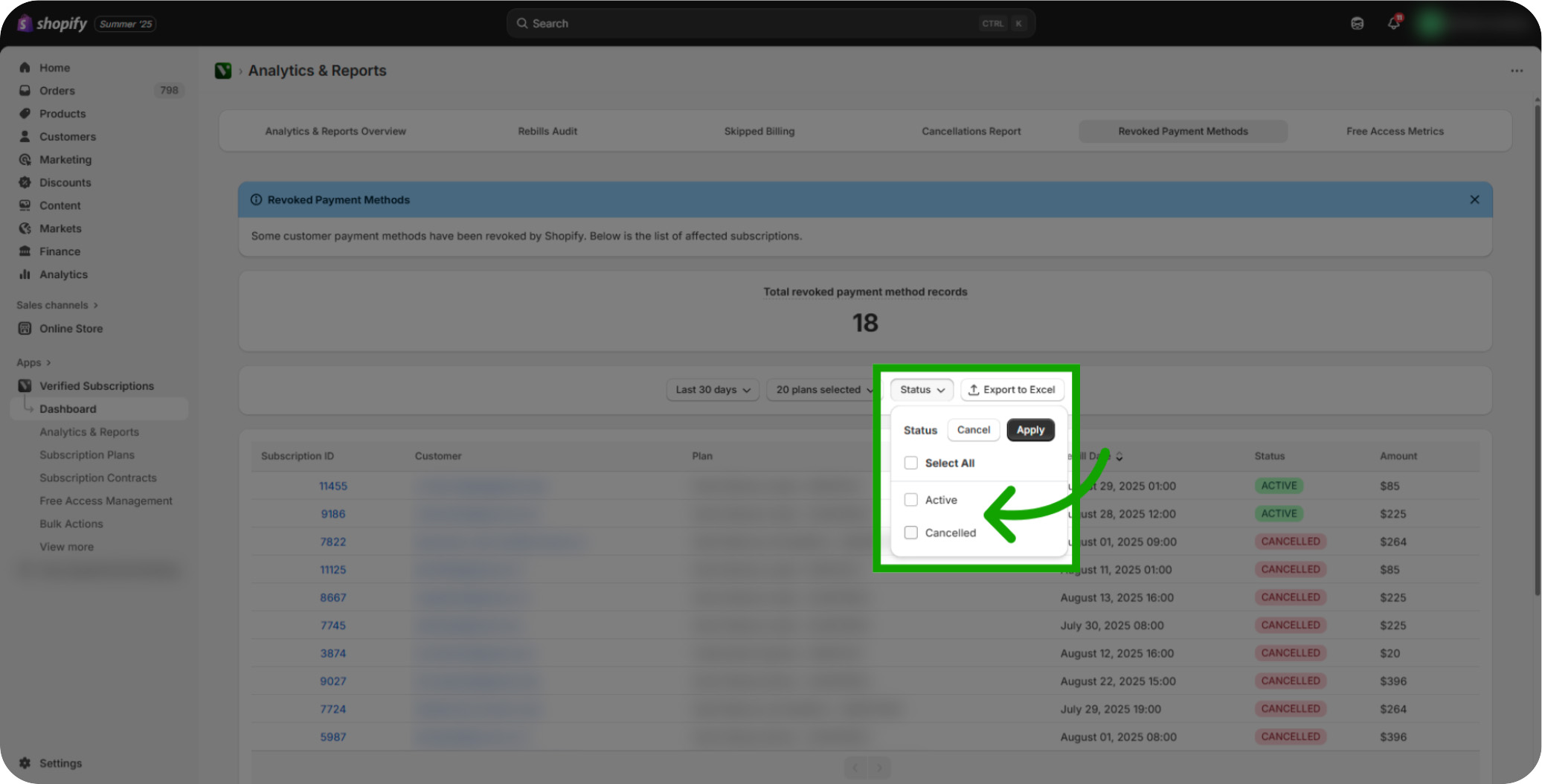Click the app logo beside Analytics & Reports
Image resolution: width=1542 pixels, height=784 pixels.
[x=223, y=71]
